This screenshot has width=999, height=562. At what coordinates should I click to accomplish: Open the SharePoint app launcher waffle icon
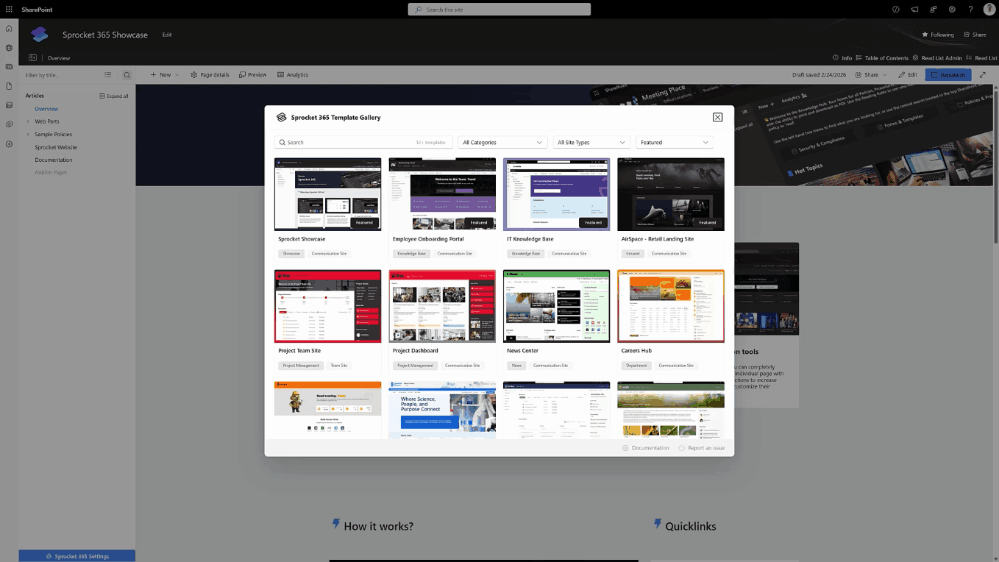(x=9, y=9)
